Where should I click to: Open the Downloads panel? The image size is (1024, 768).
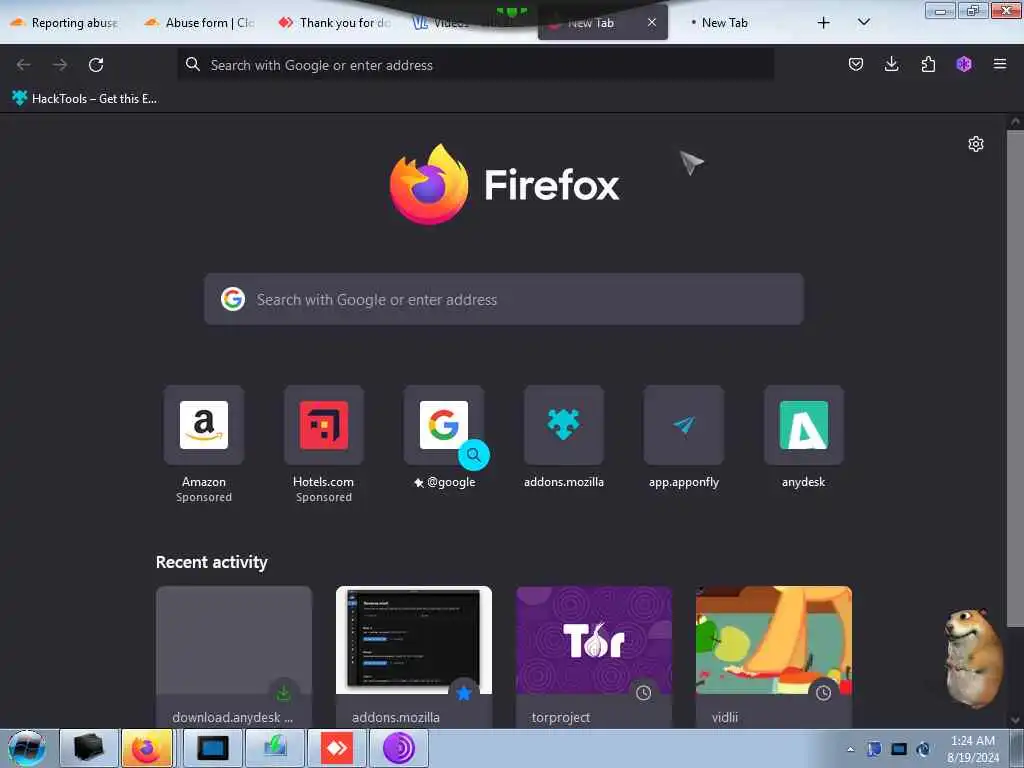click(891, 64)
